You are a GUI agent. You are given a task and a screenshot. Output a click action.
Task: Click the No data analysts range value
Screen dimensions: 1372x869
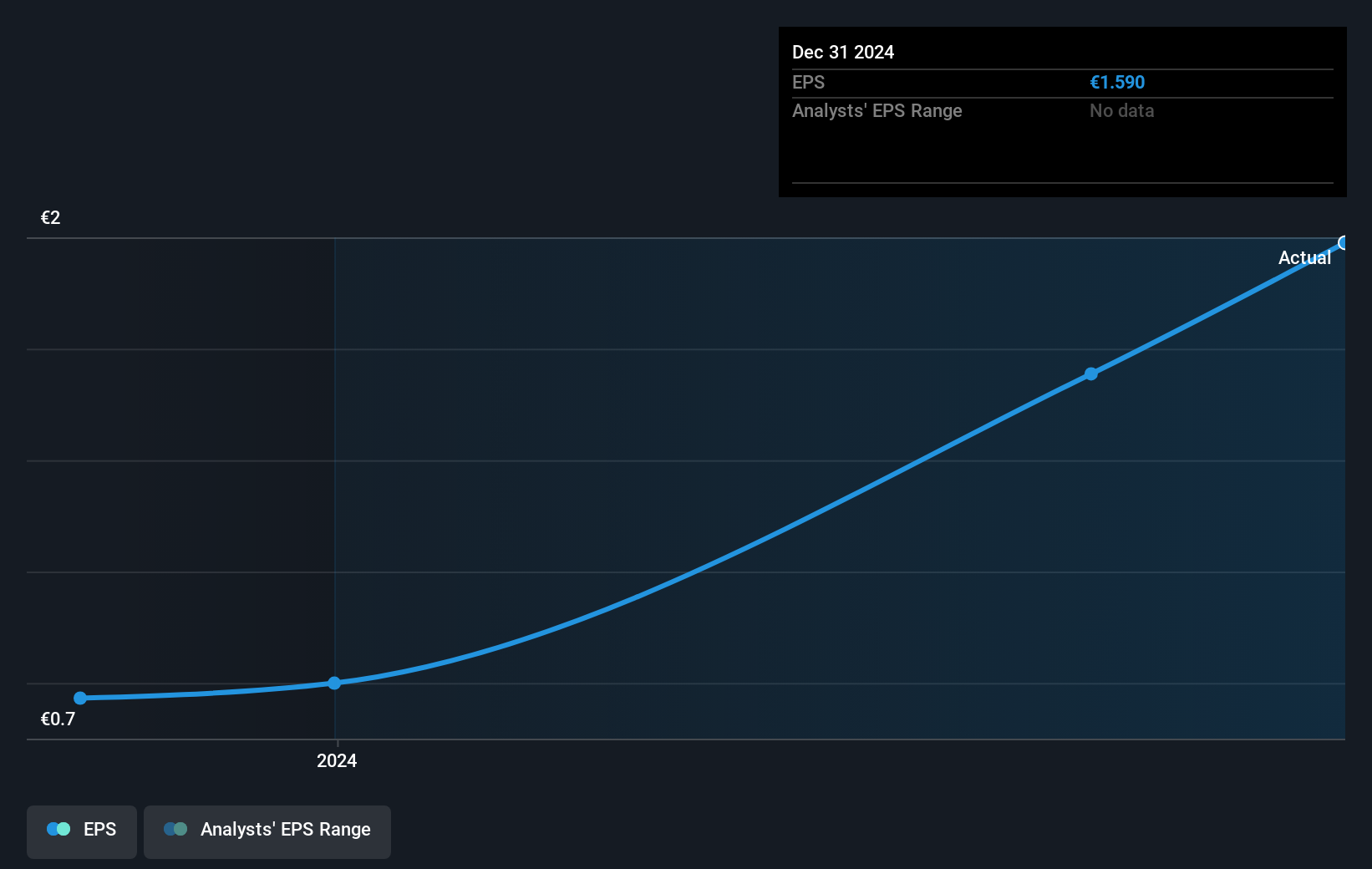pos(1121,111)
